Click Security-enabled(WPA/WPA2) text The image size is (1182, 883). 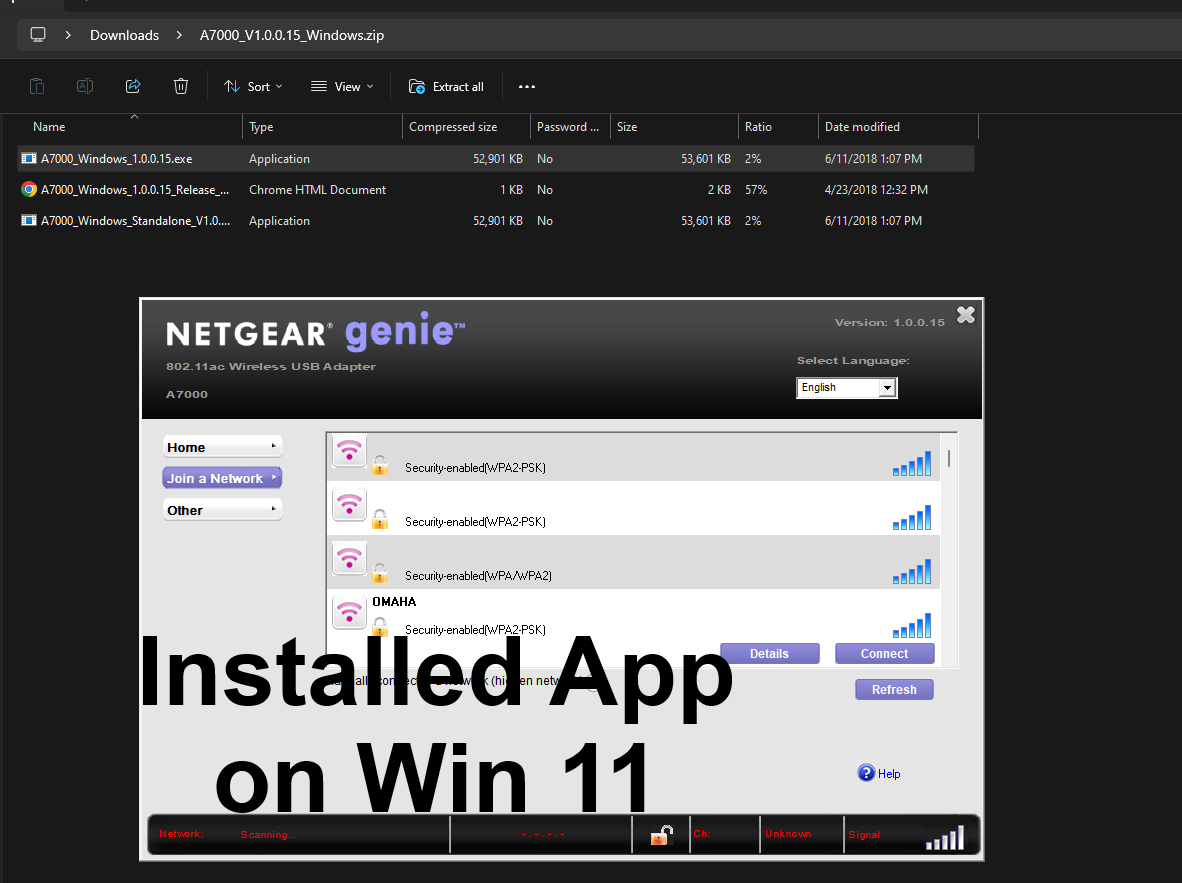(478, 576)
